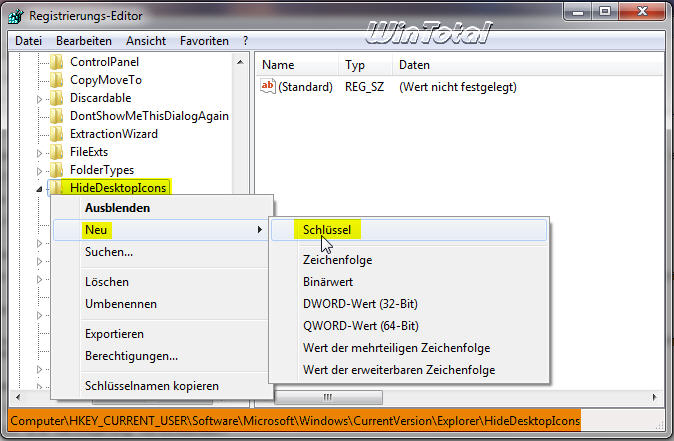This screenshot has height=441, width=674.
Task: Create a new Binärwert
Action: pyautogui.click(x=409, y=282)
